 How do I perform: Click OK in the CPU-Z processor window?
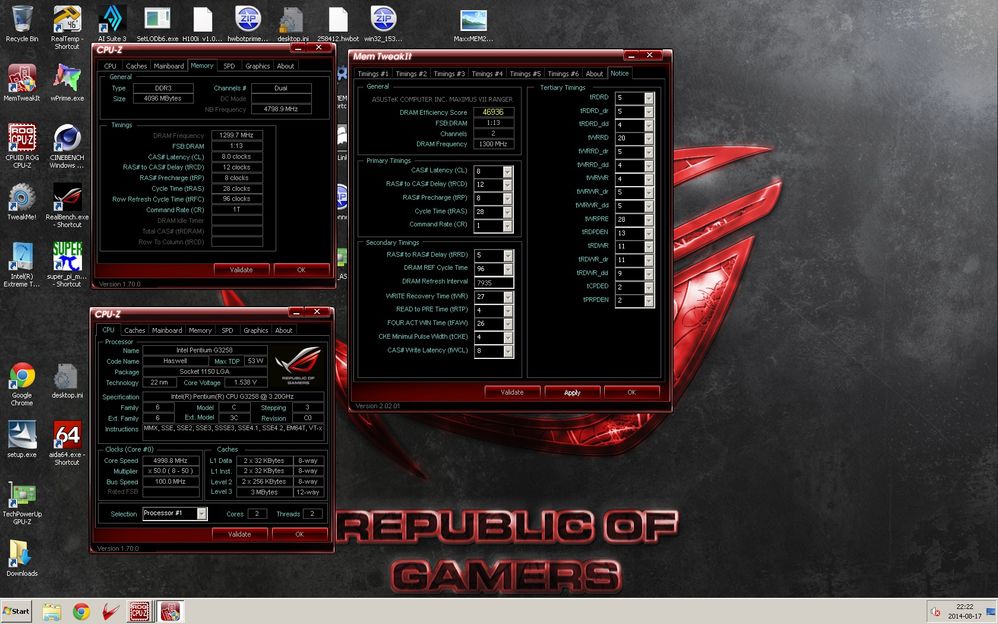click(x=300, y=534)
